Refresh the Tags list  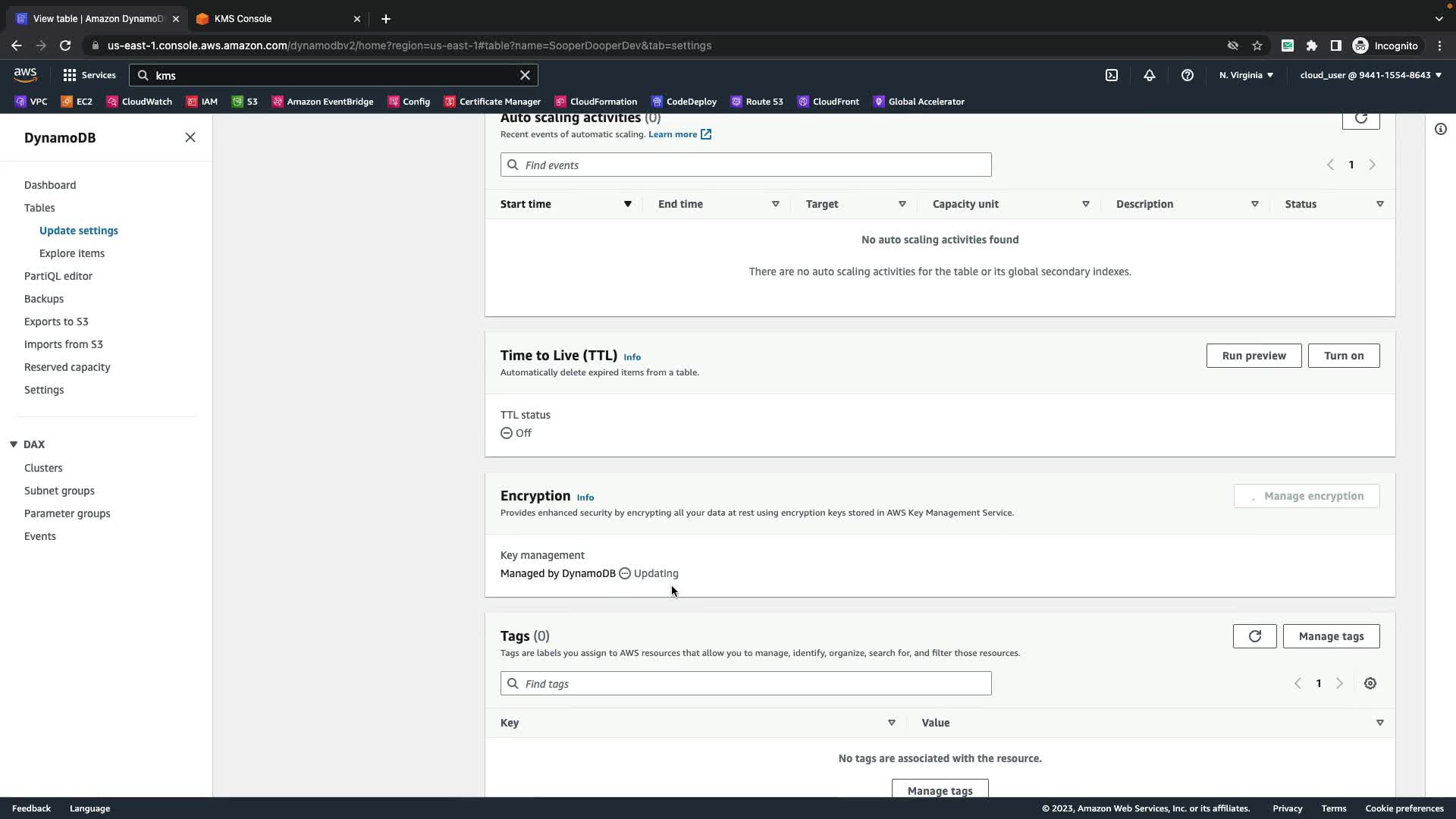click(1254, 636)
